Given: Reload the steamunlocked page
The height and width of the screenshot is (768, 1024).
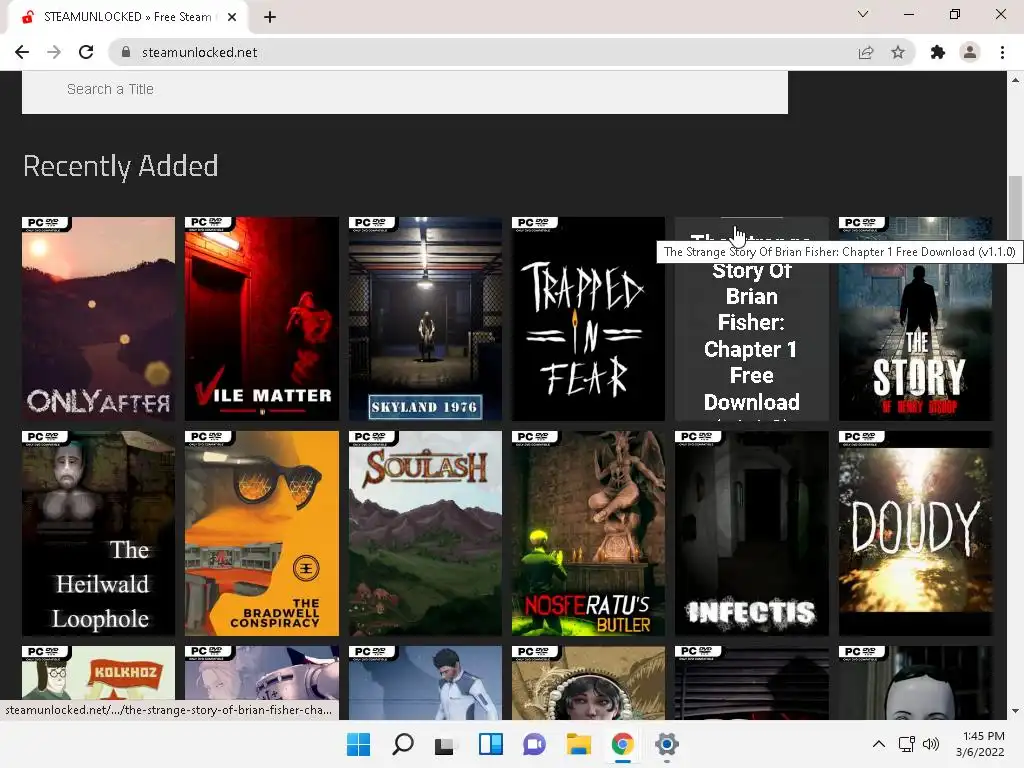Looking at the screenshot, I should tap(86, 52).
